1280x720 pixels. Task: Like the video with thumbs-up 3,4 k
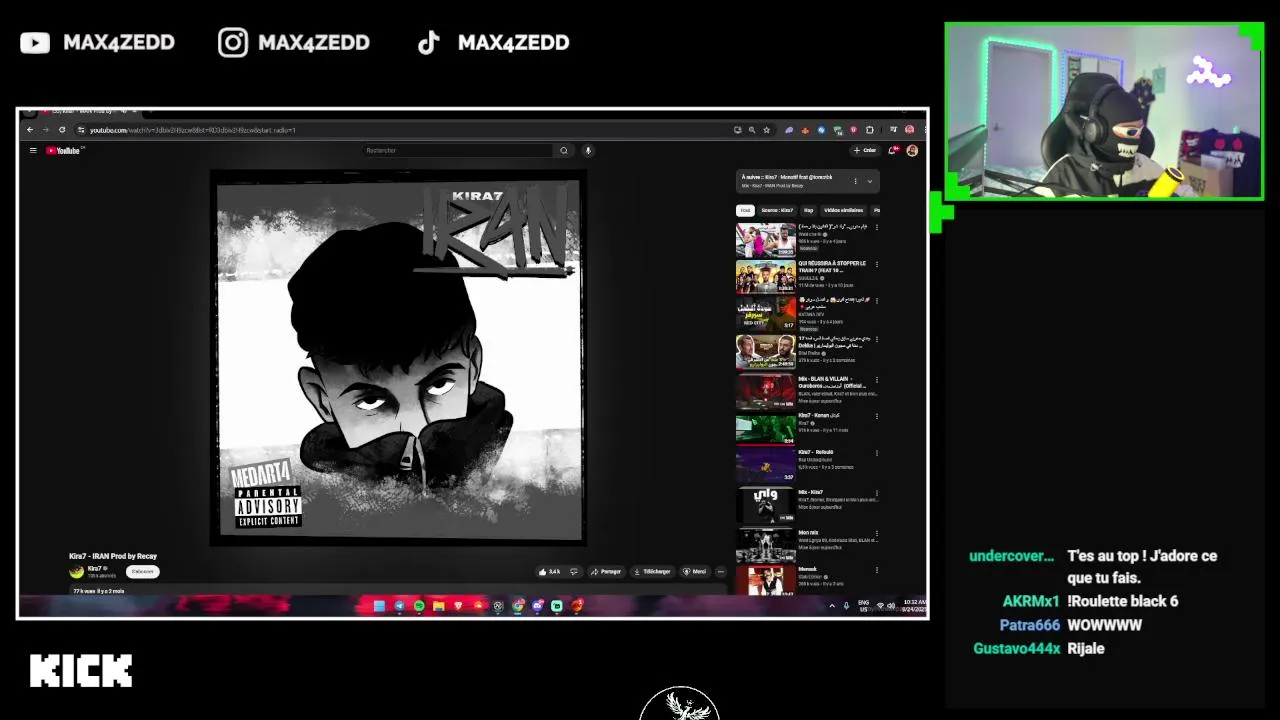pyautogui.click(x=549, y=572)
